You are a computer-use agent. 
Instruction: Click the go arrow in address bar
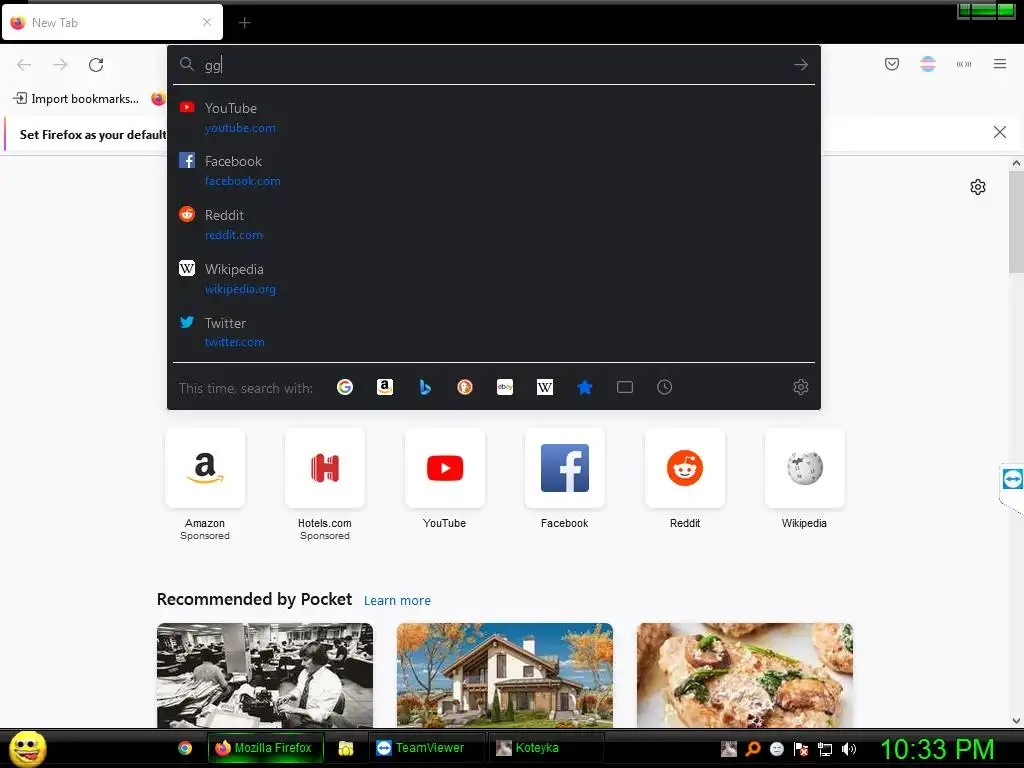pyautogui.click(x=801, y=65)
